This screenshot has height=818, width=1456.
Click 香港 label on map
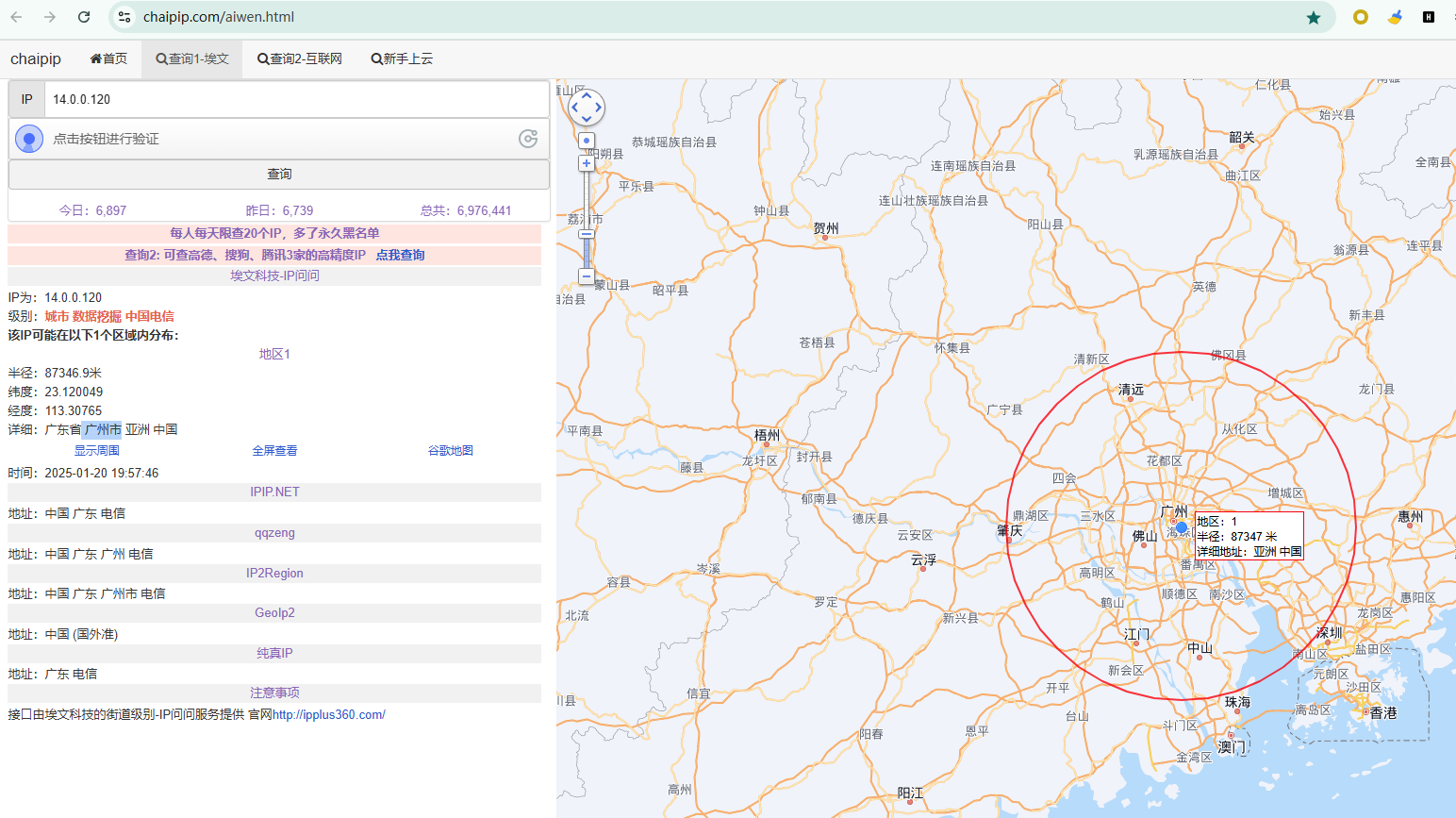coord(1383,712)
